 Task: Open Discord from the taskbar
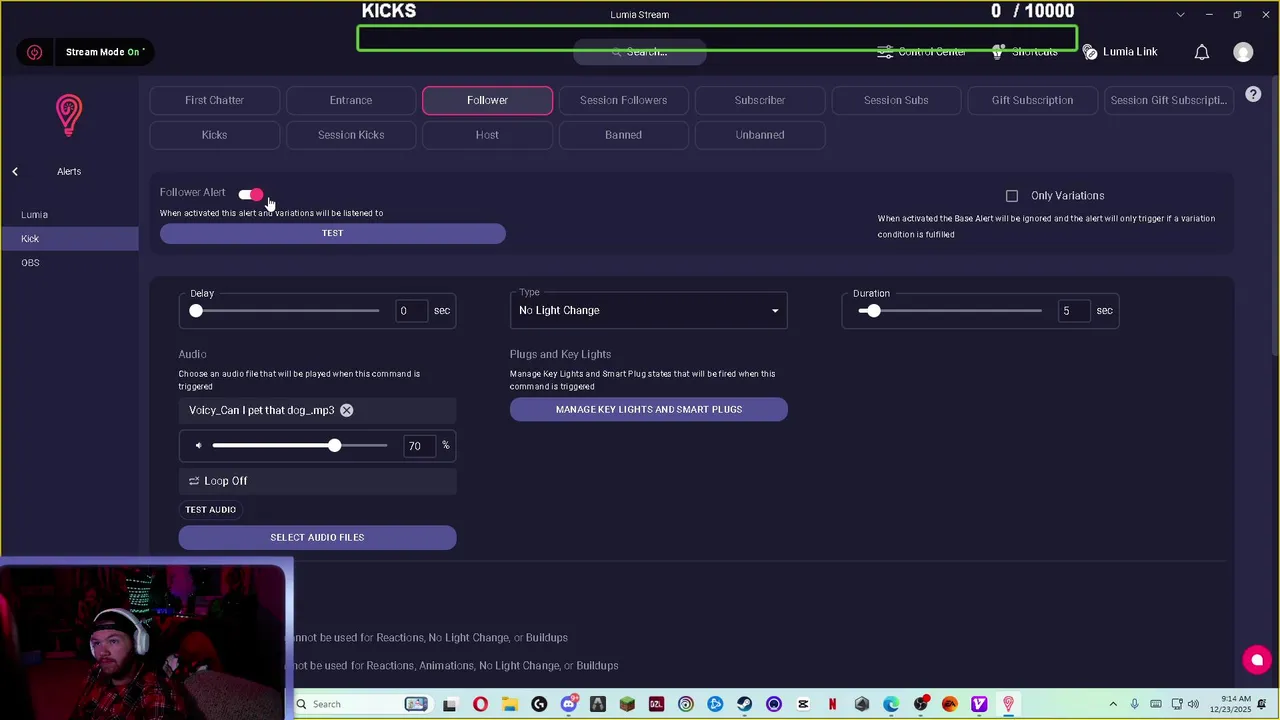569,704
